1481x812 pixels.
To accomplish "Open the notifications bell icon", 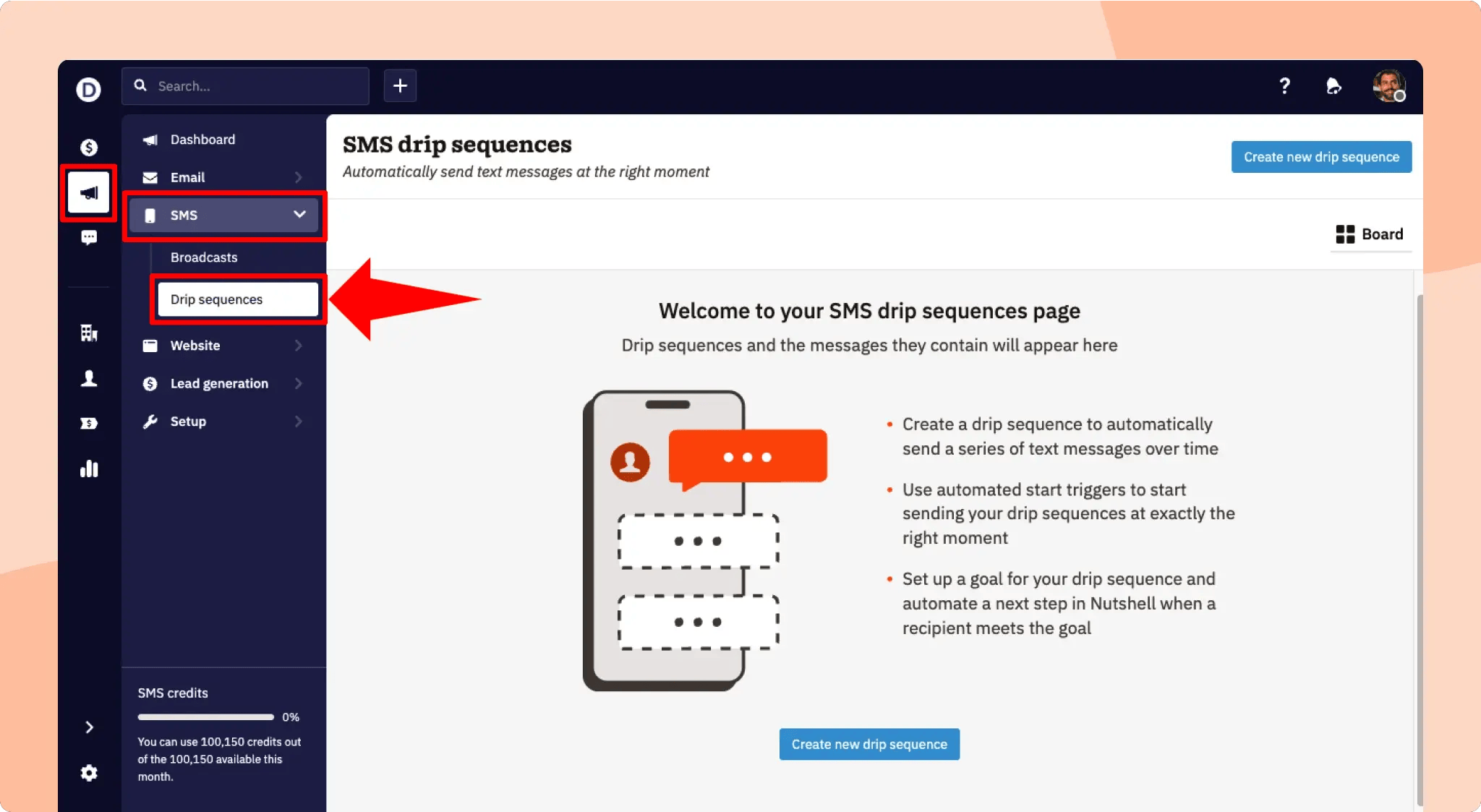I will pyautogui.click(x=1333, y=86).
